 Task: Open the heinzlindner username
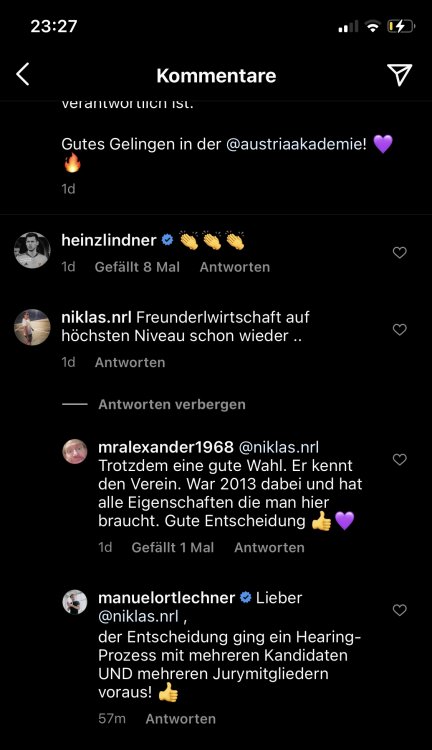coord(109,240)
